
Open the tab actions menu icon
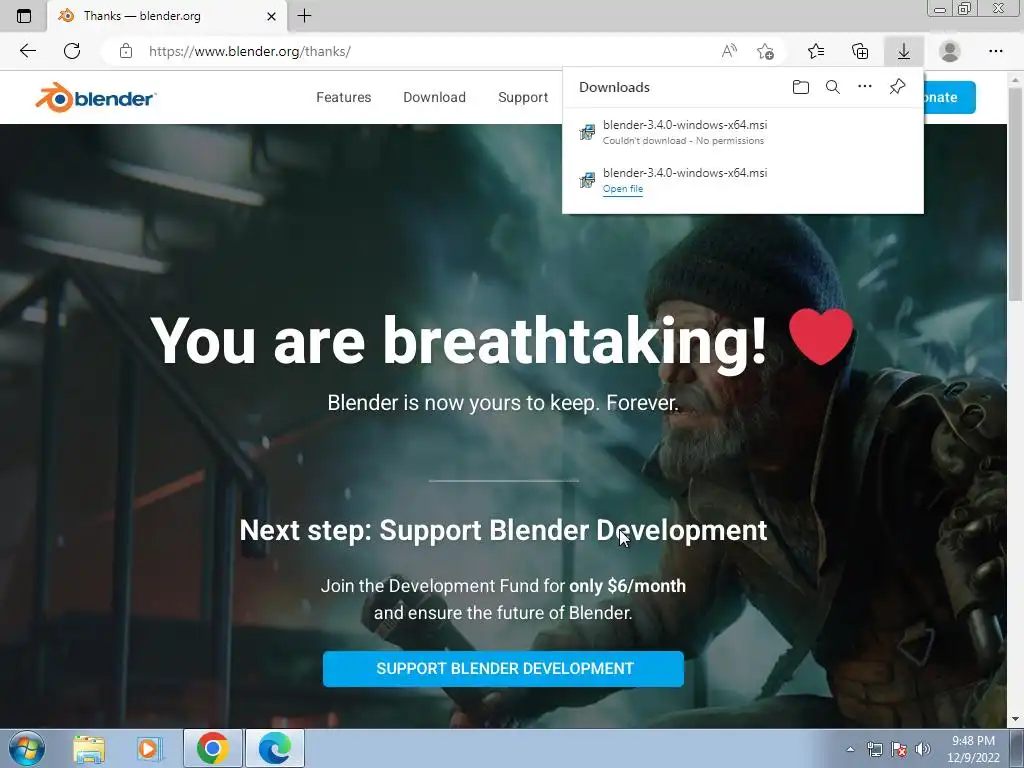[24, 16]
